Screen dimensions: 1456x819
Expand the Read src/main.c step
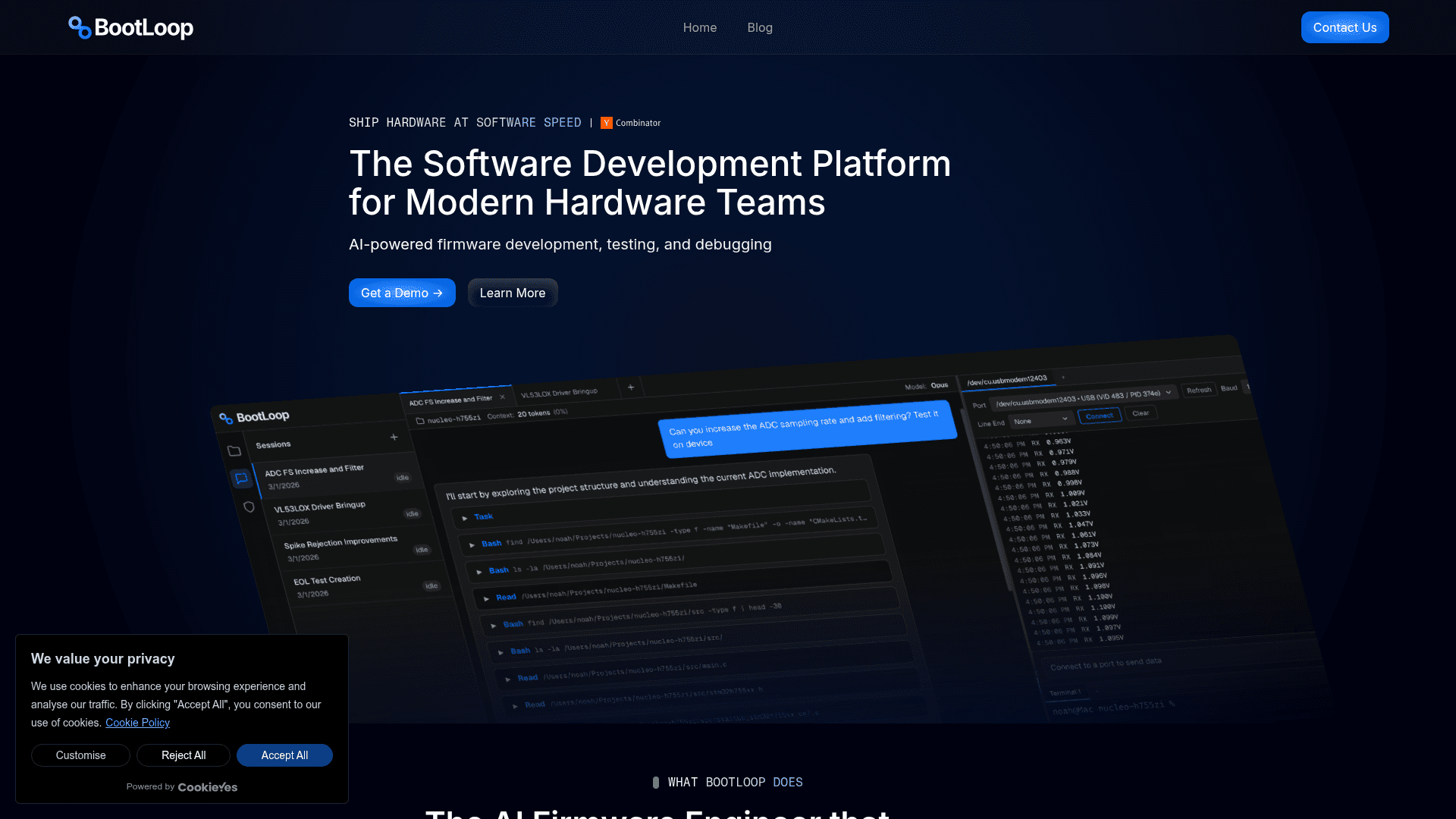508,679
